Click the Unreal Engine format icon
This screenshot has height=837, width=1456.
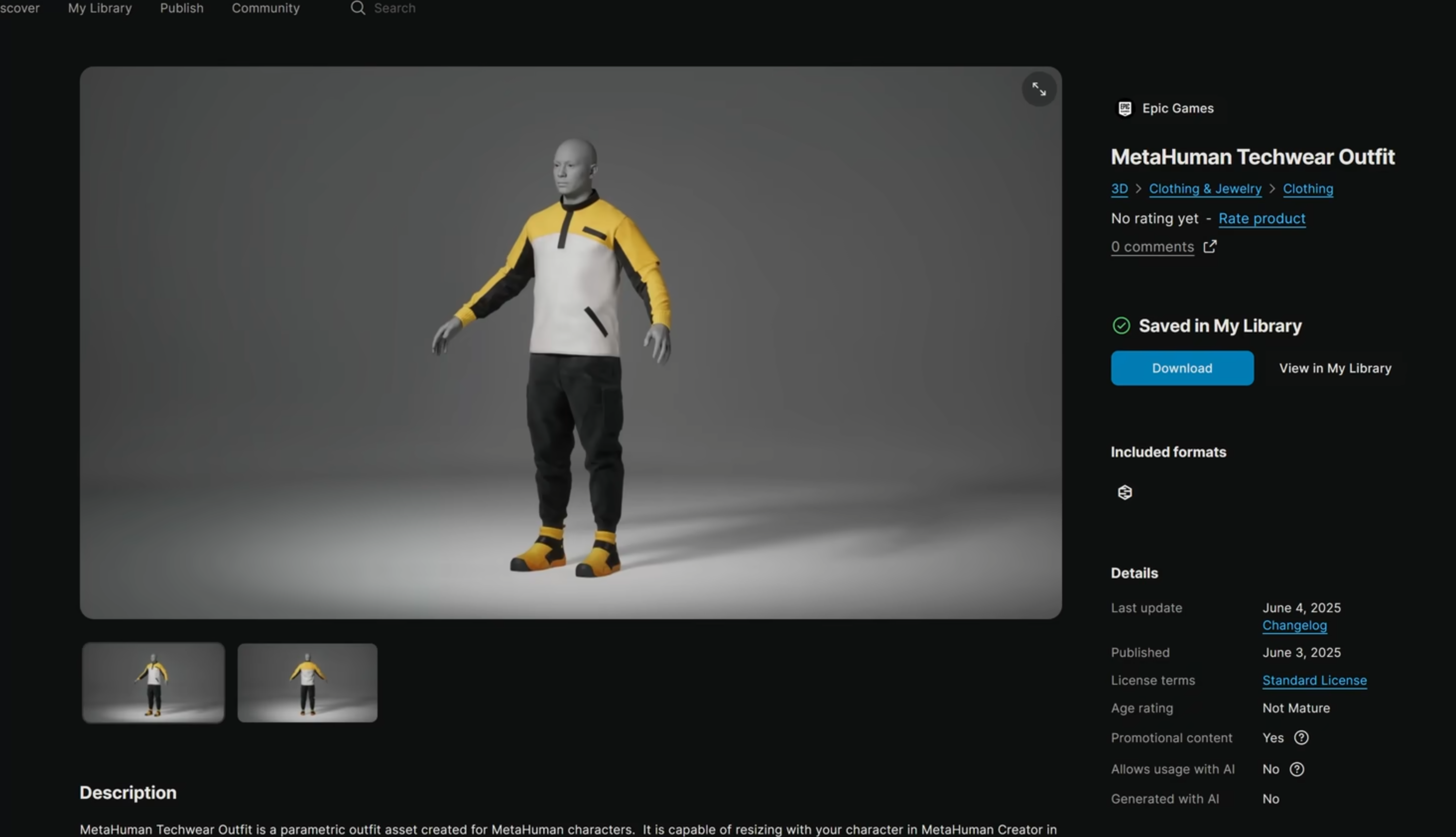[1125, 493]
